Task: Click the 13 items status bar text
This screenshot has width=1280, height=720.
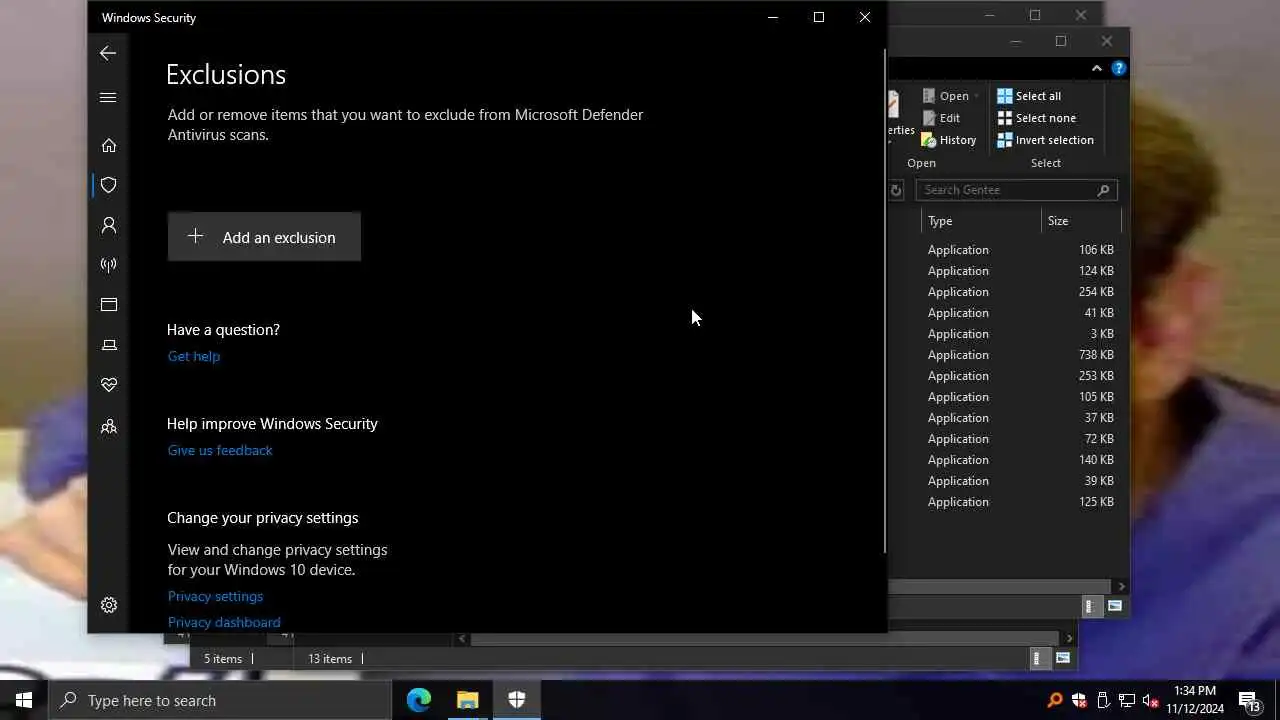Action: 330,659
